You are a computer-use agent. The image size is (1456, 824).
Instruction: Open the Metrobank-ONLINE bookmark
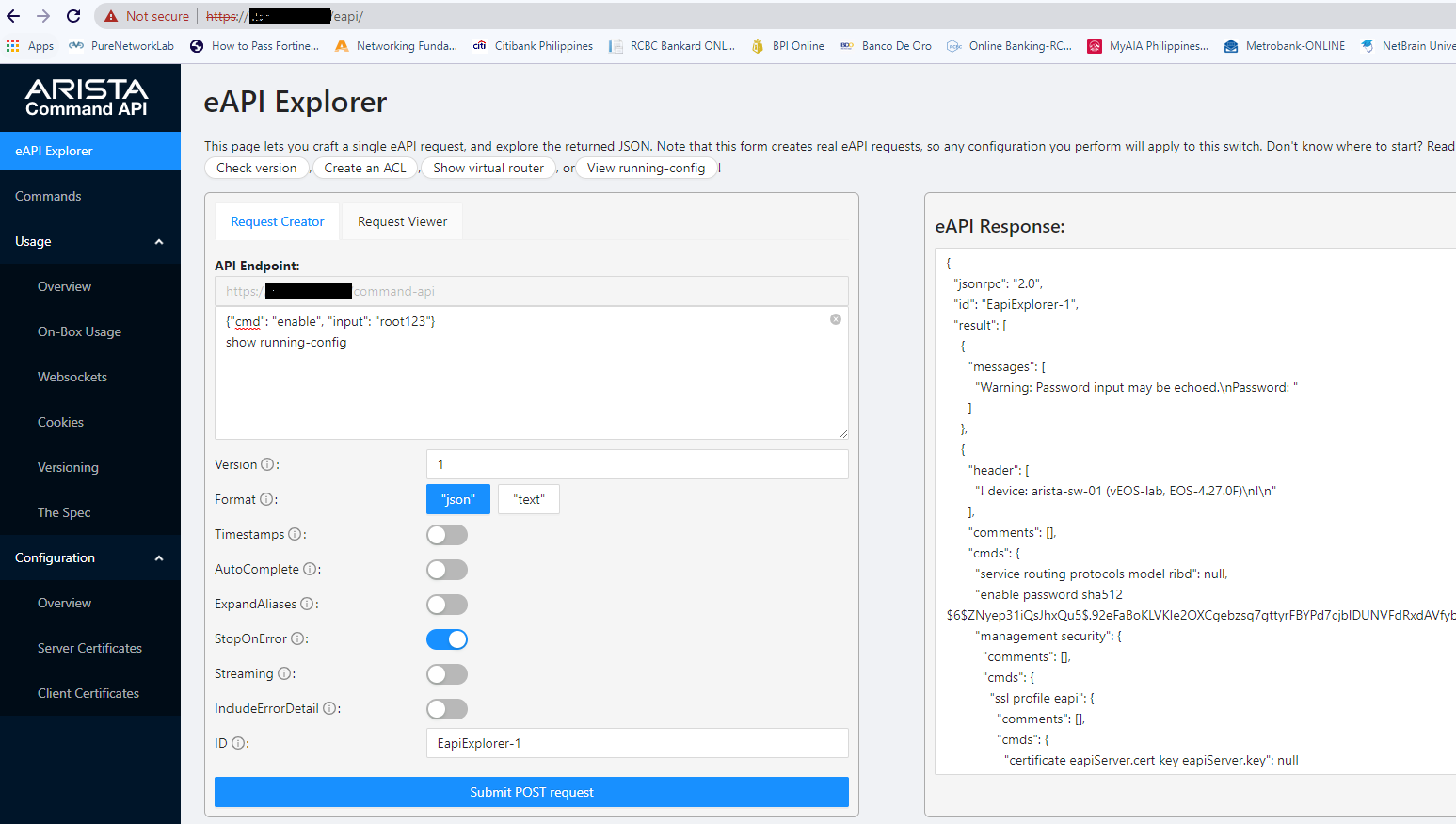(1285, 45)
